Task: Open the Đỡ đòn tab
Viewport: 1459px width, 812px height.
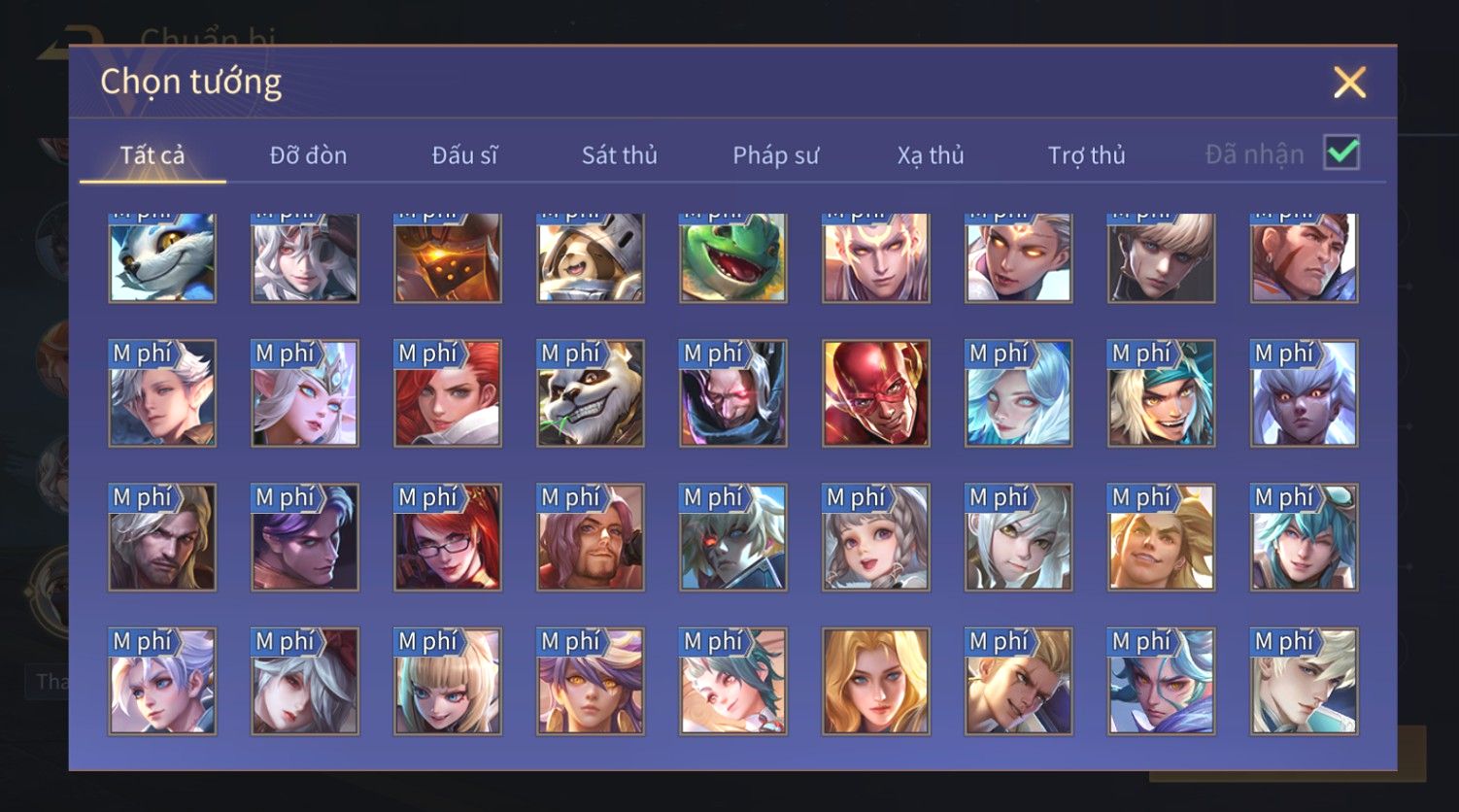Action: click(308, 154)
